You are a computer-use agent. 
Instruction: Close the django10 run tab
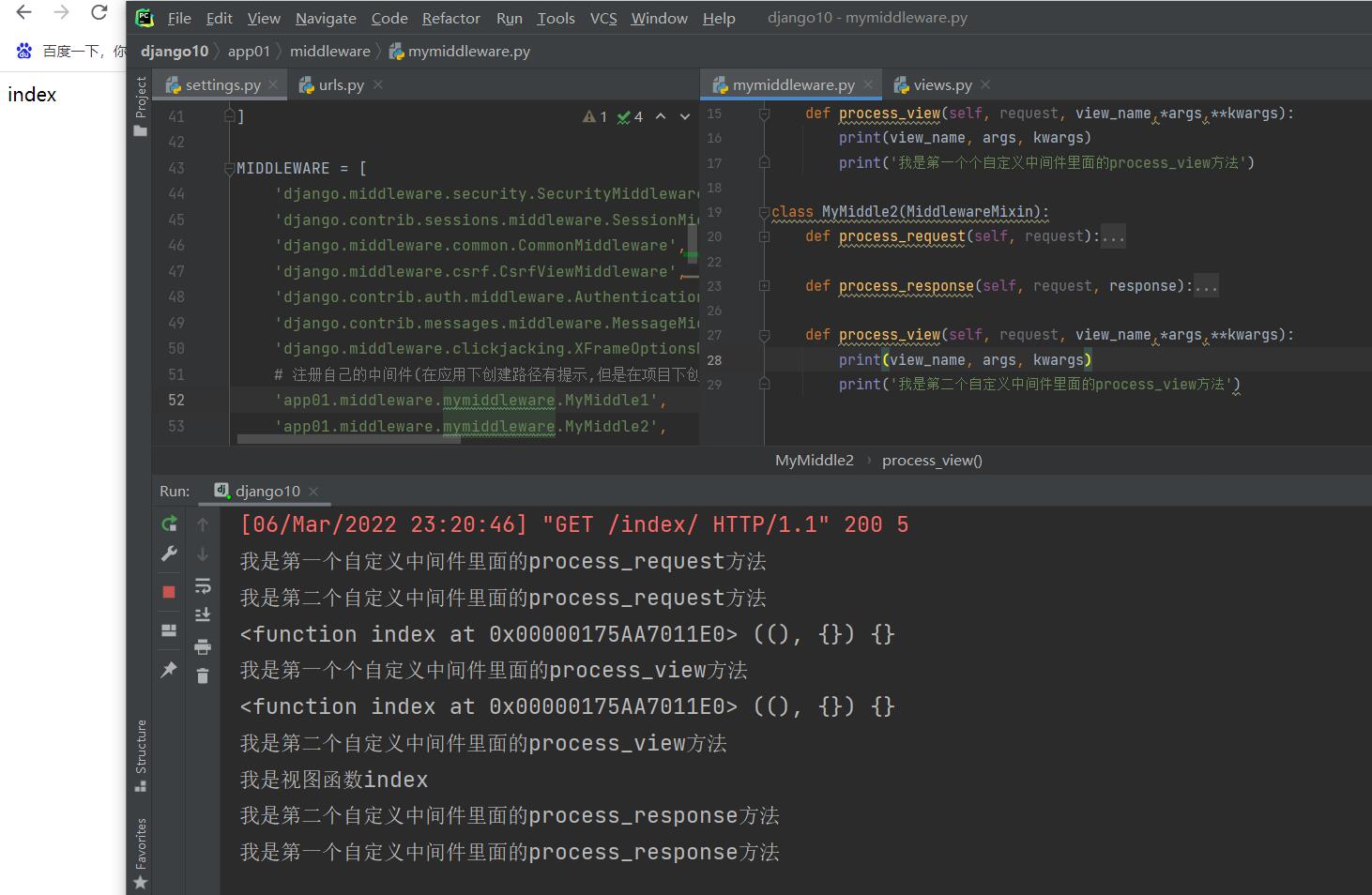pyautogui.click(x=313, y=491)
